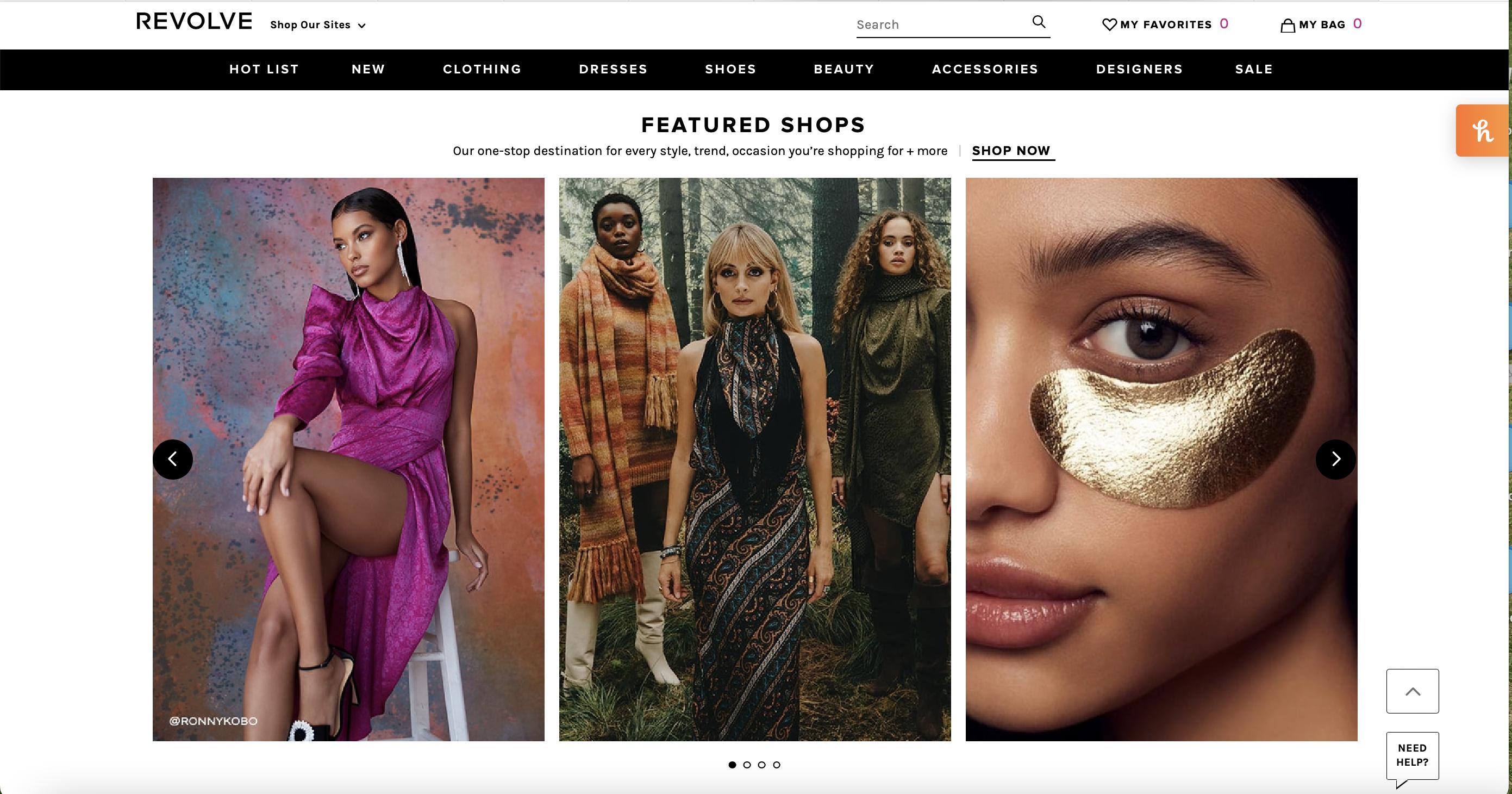The image size is (1512, 794).
Task: Click the back-to-top arrow button
Action: point(1412,691)
